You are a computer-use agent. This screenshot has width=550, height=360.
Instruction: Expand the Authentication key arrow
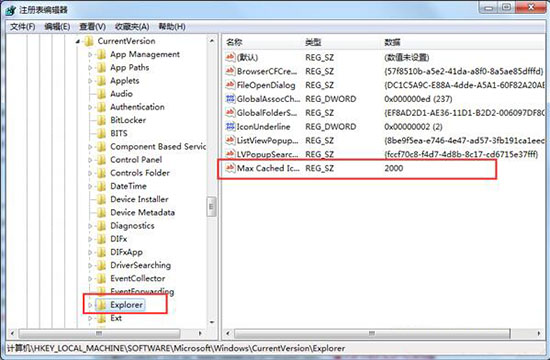[x=90, y=107]
